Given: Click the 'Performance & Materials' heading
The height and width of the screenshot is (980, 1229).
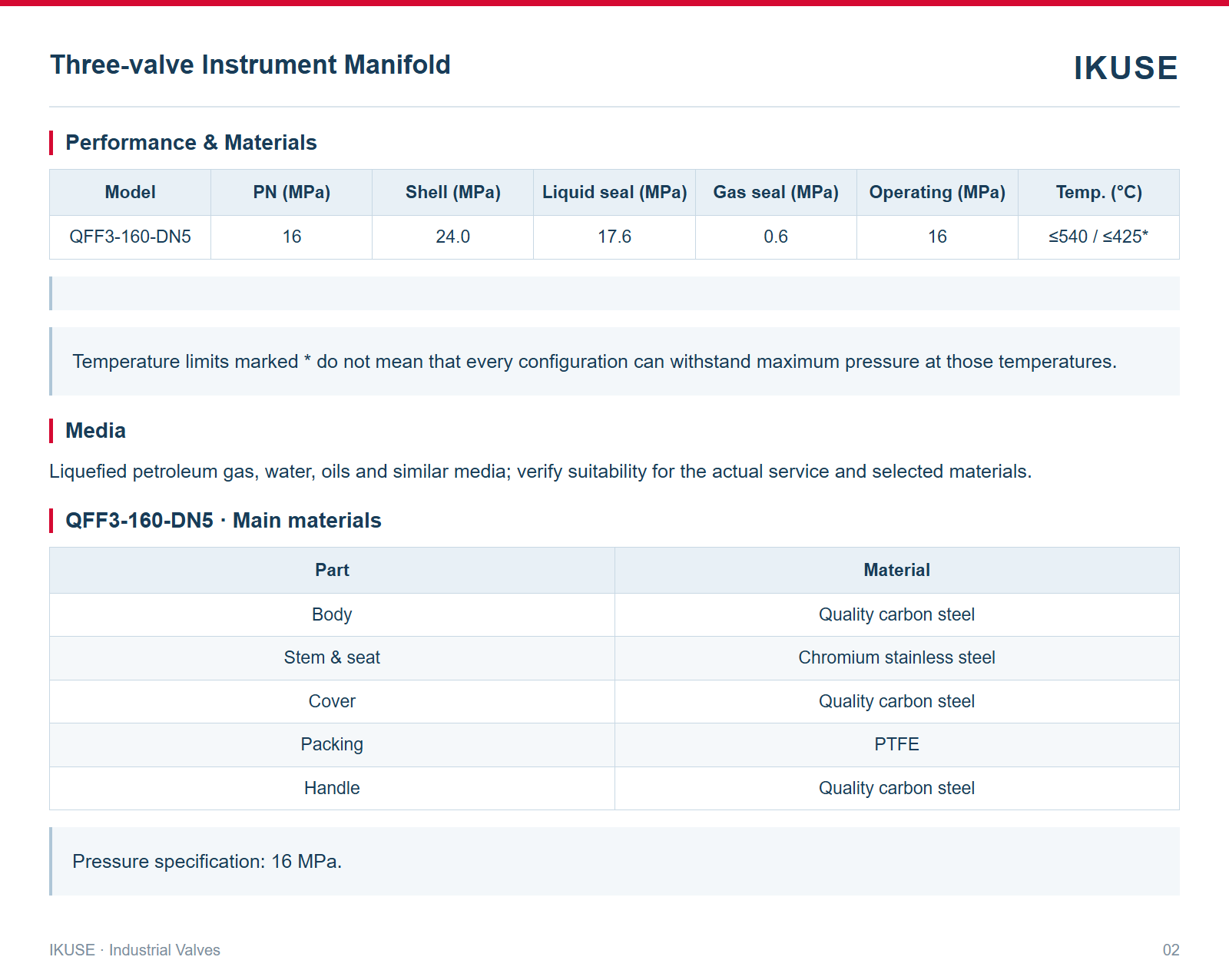Looking at the screenshot, I should pyautogui.click(x=190, y=143).
